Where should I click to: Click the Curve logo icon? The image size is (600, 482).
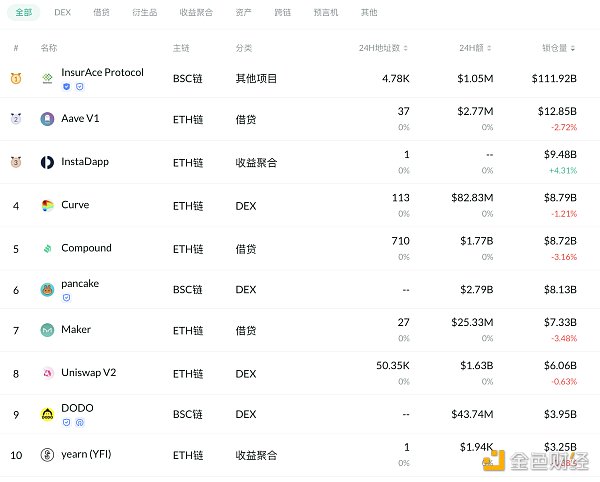click(x=47, y=205)
